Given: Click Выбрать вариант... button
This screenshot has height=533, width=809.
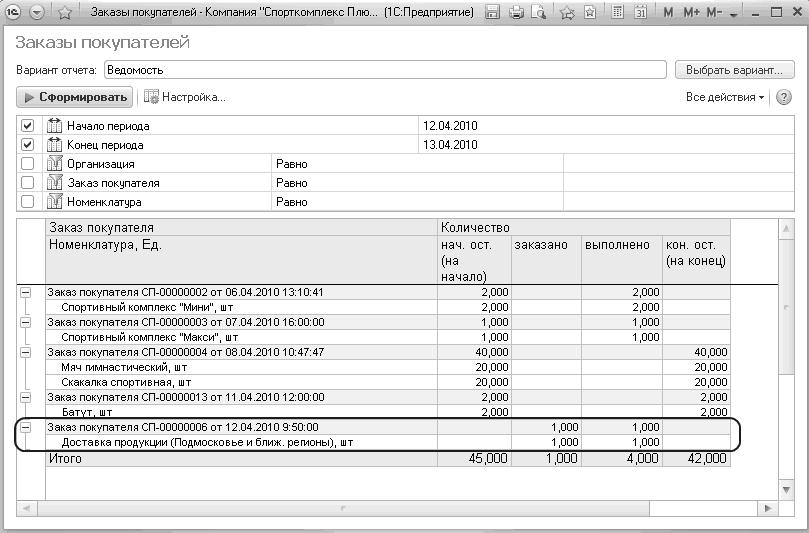Looking at the screenshot, I should tap(734, 70).
